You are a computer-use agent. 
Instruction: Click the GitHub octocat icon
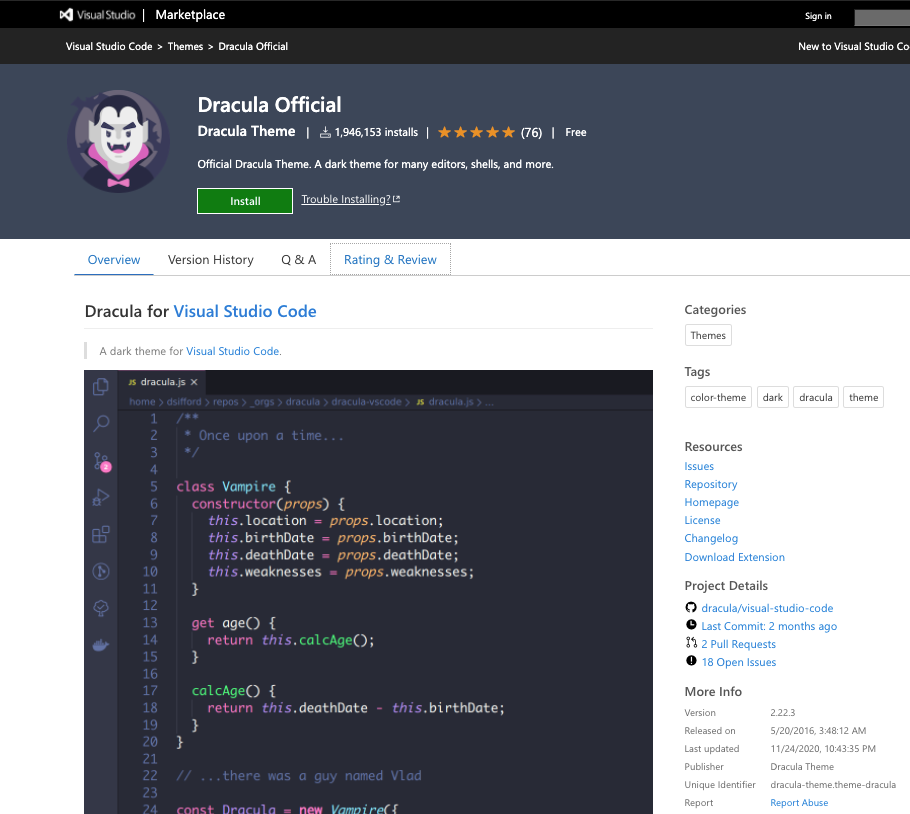click(x=691, y=607)
